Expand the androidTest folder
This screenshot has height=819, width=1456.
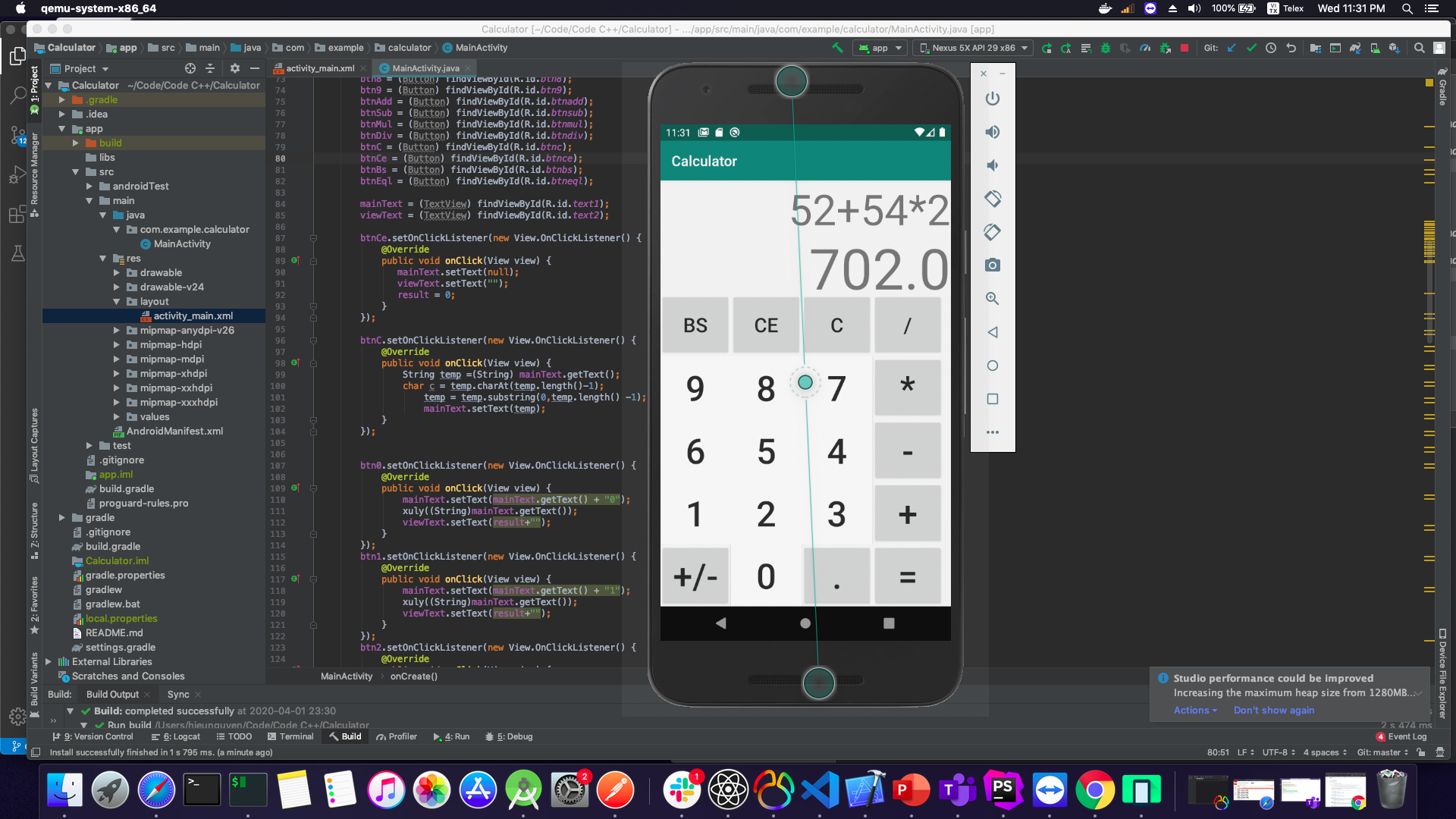pos(89,186)
